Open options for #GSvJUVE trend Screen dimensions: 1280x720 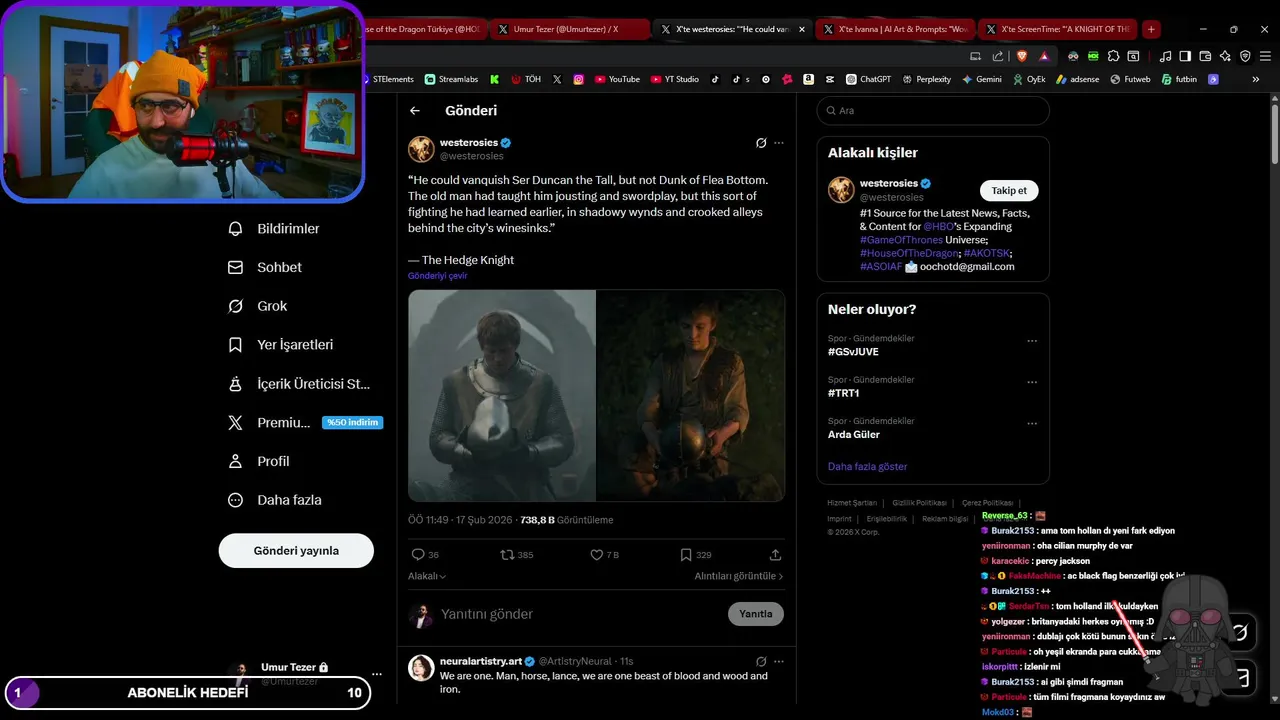(x=1032, y=341)
